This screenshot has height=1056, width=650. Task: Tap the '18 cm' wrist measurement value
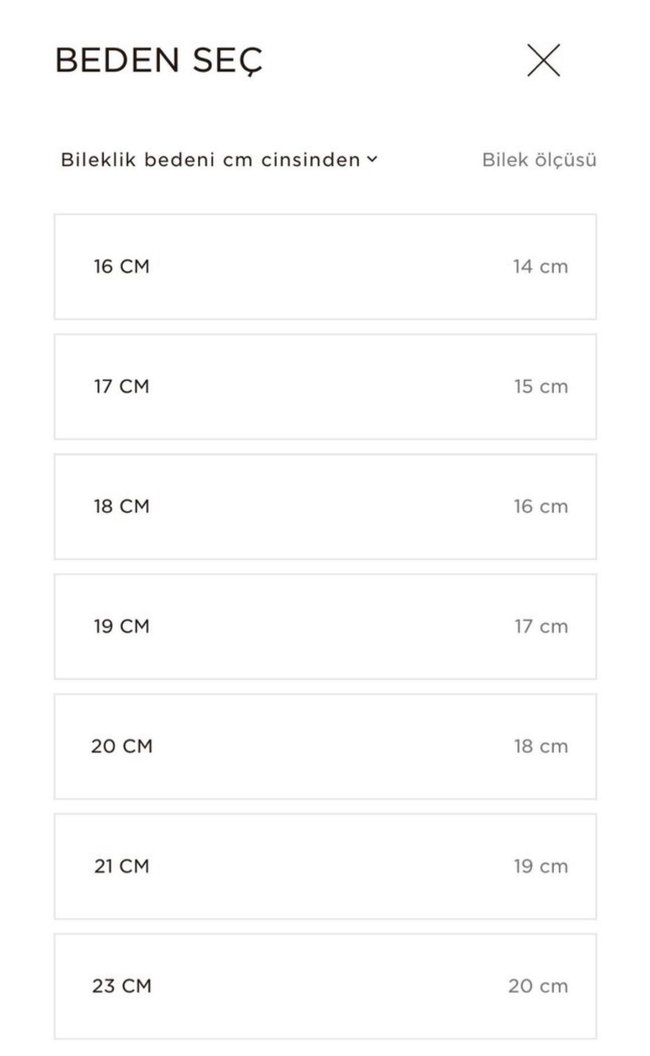coord(540,747)
